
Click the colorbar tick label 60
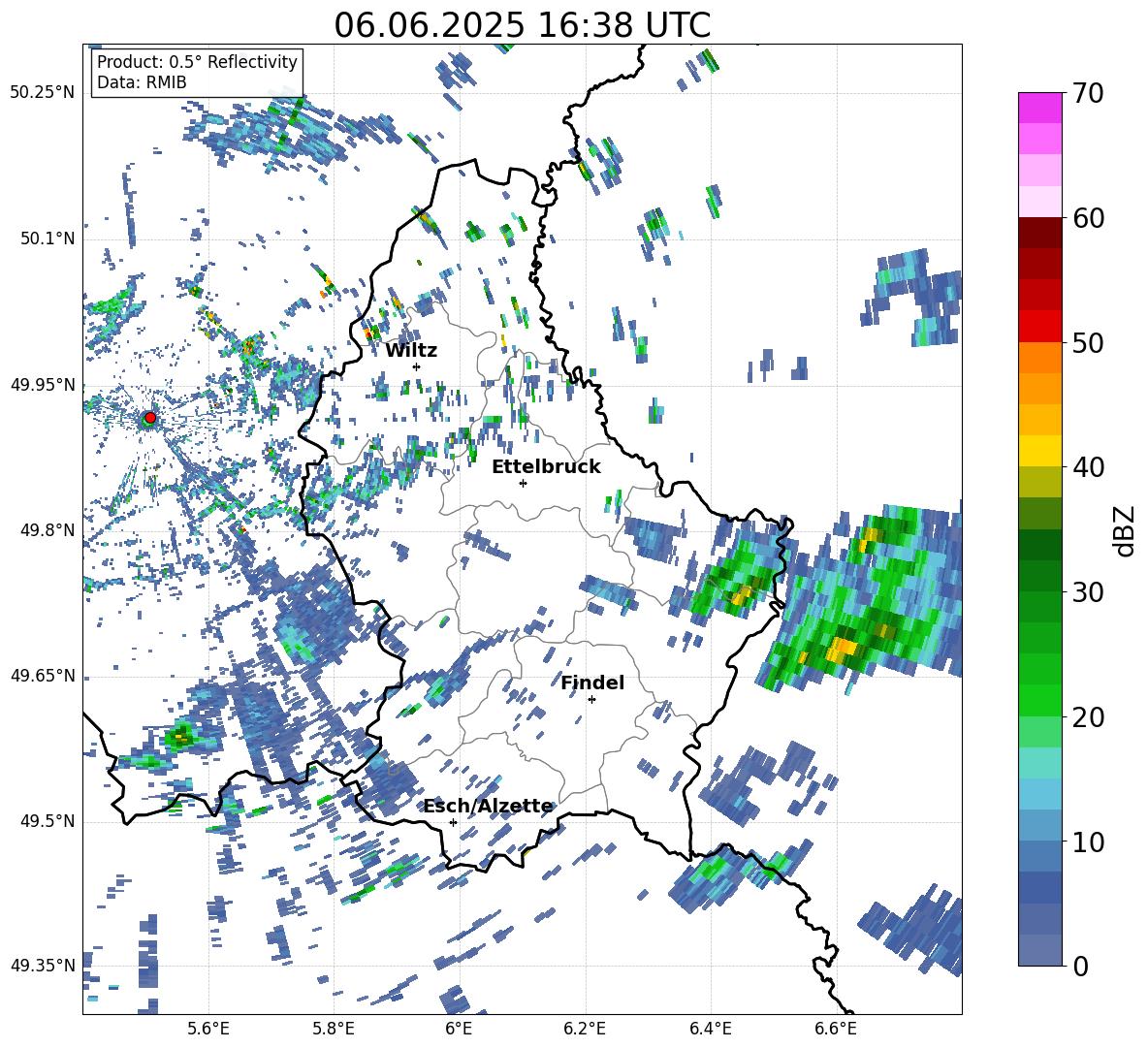click(x=1088, y=218)
